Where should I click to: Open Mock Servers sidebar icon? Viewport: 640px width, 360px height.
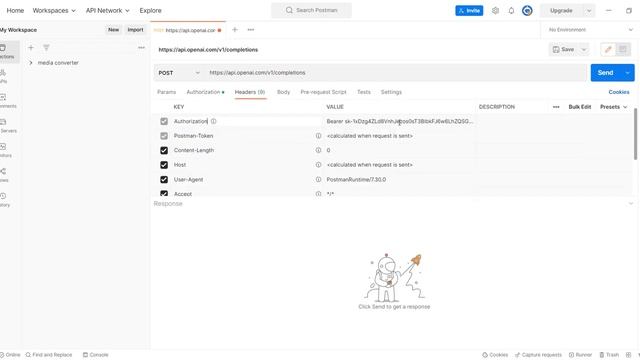pyautogui.click(x=5, y=126)
